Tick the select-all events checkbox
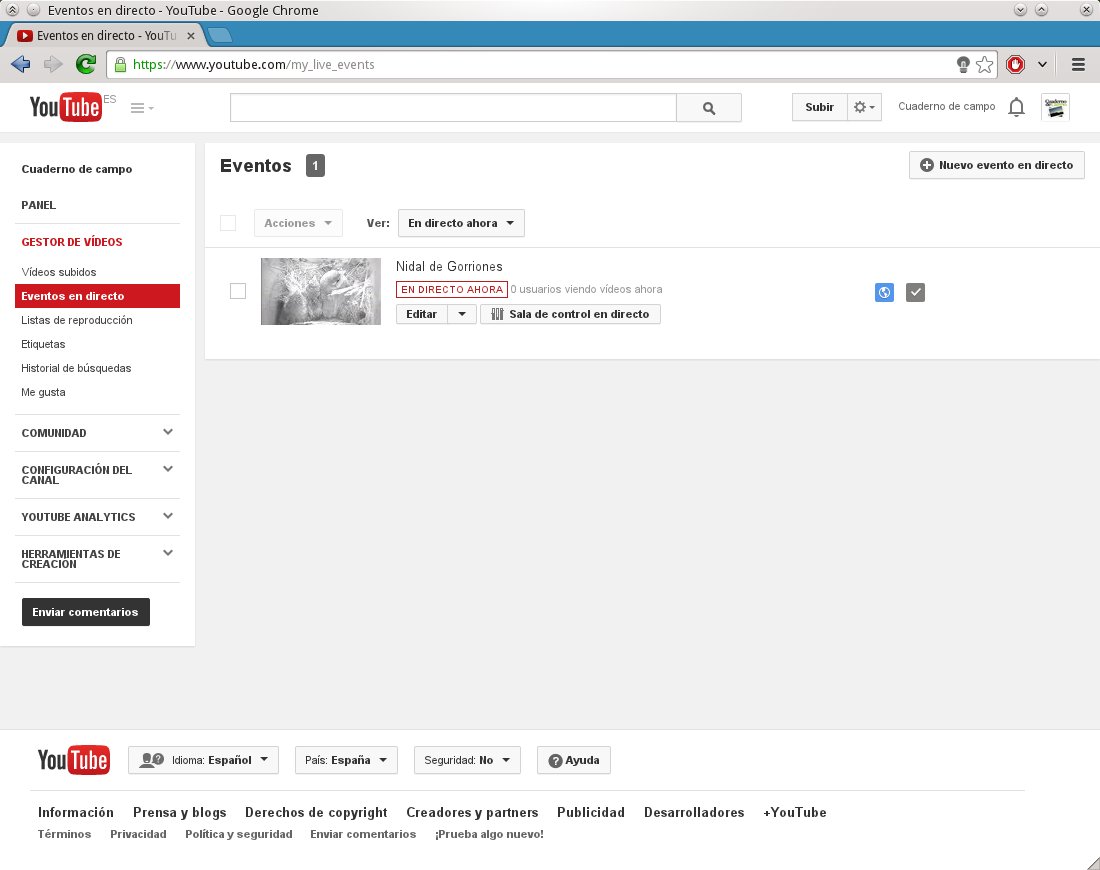The width and height of the screenshot is (1100, 870). [228, 223]
